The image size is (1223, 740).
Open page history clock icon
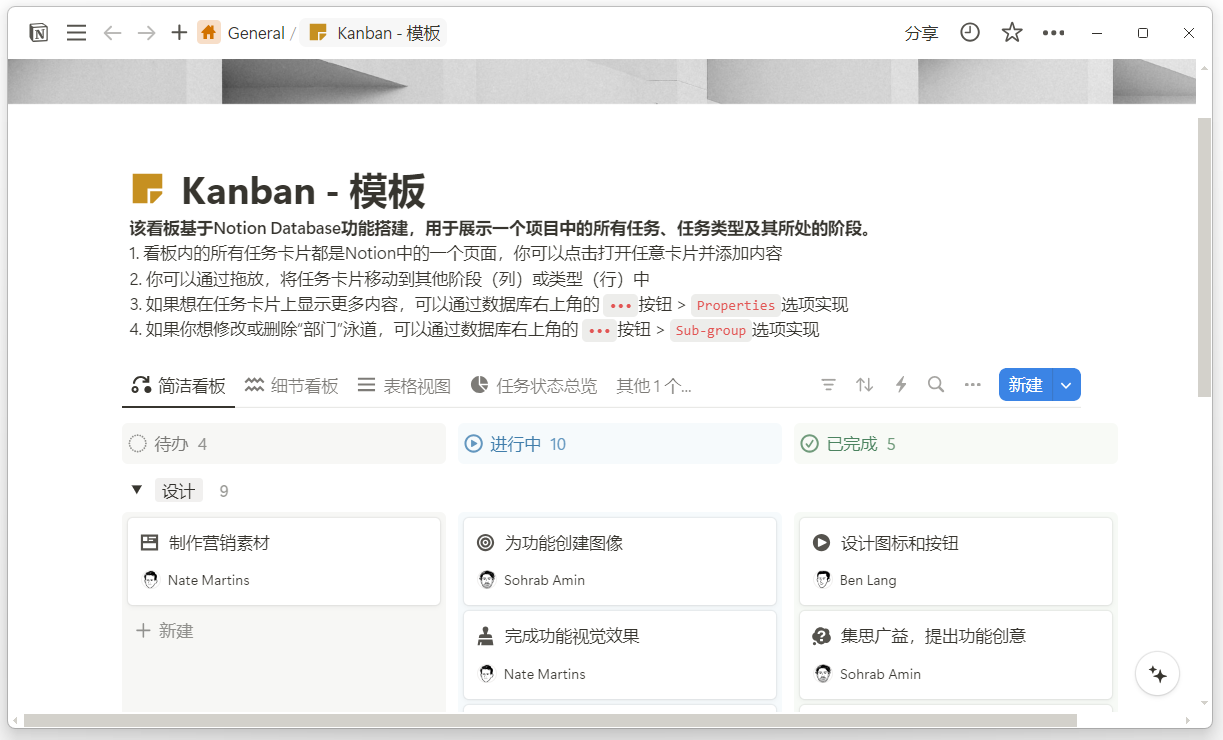click(970, 33)
